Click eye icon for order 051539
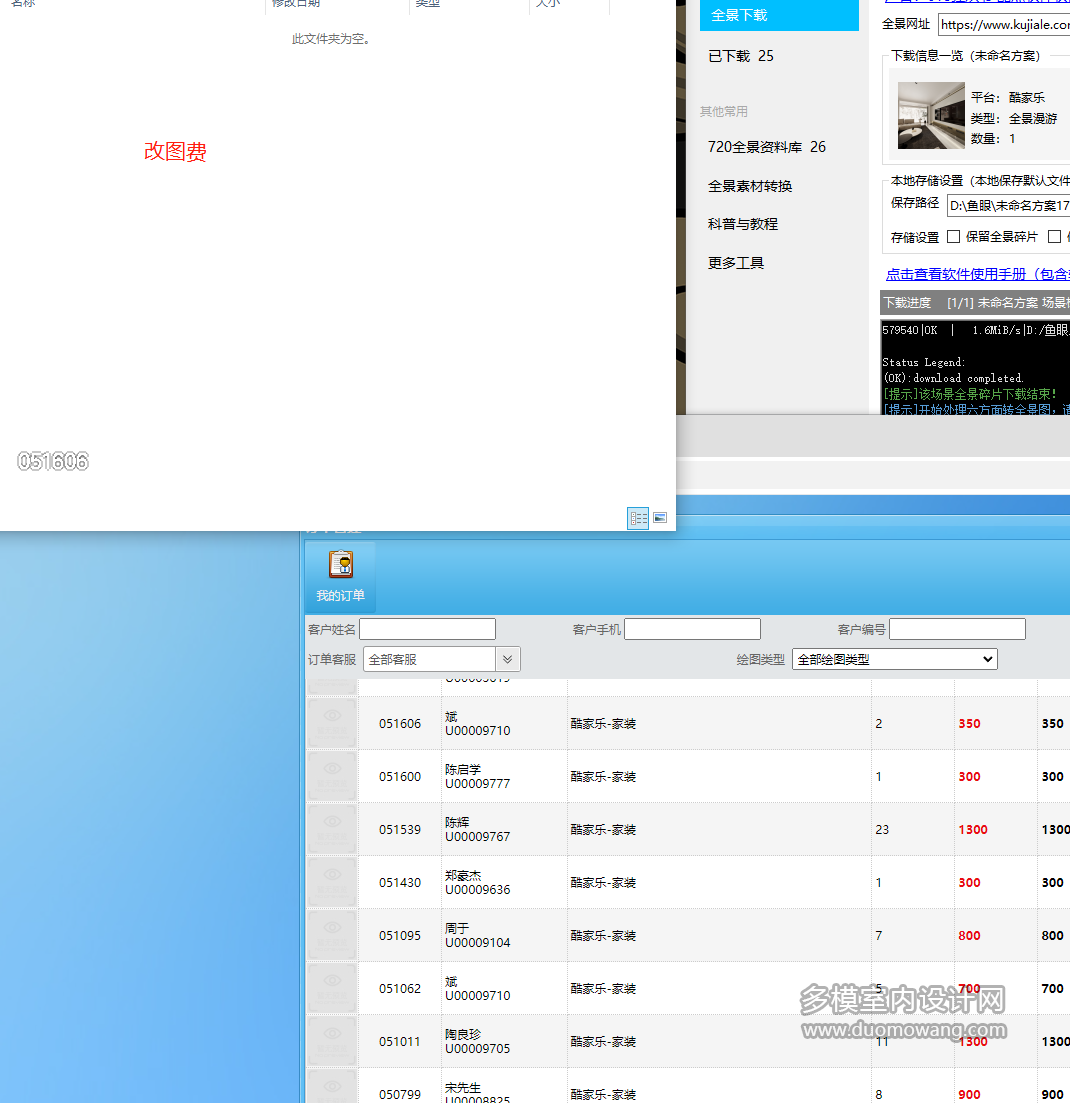Screen dimensions: 1070x1103 coord(332,829)
